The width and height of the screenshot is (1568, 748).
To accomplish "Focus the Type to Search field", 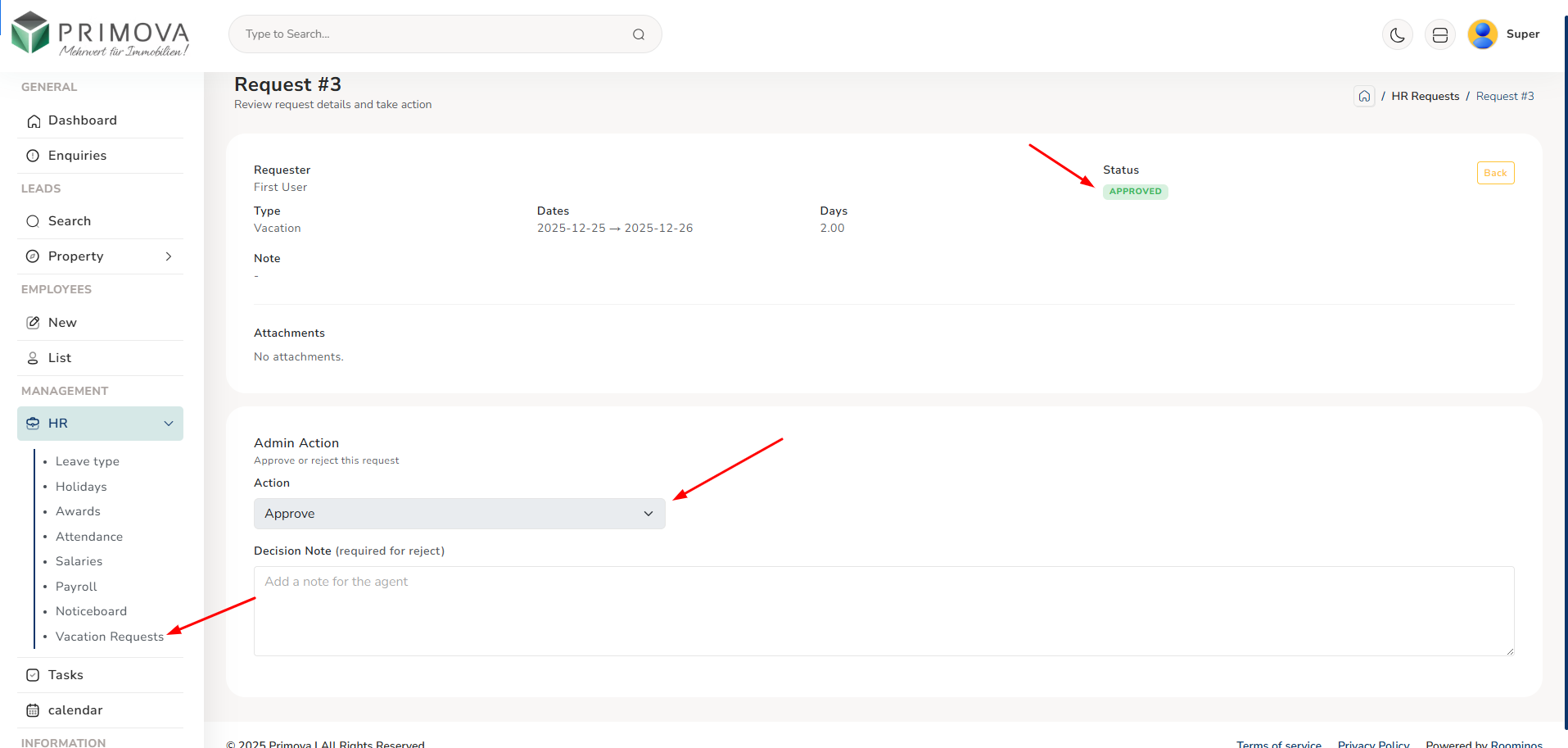I will tap(434, 34).
